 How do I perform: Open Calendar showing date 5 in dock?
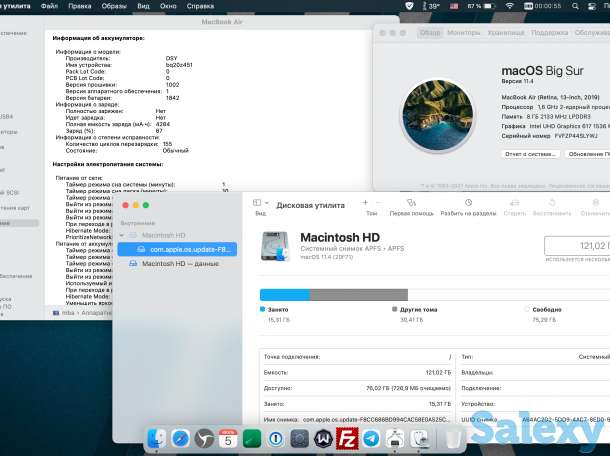[228, 439]
